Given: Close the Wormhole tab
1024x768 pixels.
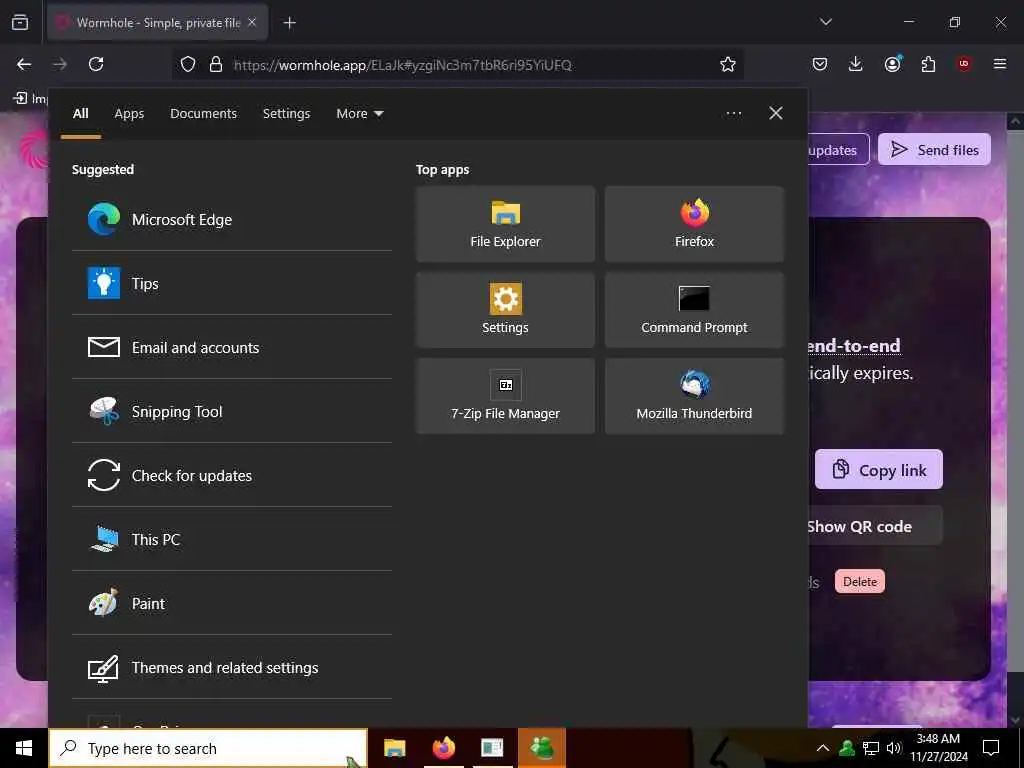Looking at the screenshot, I should pos(252,22).
